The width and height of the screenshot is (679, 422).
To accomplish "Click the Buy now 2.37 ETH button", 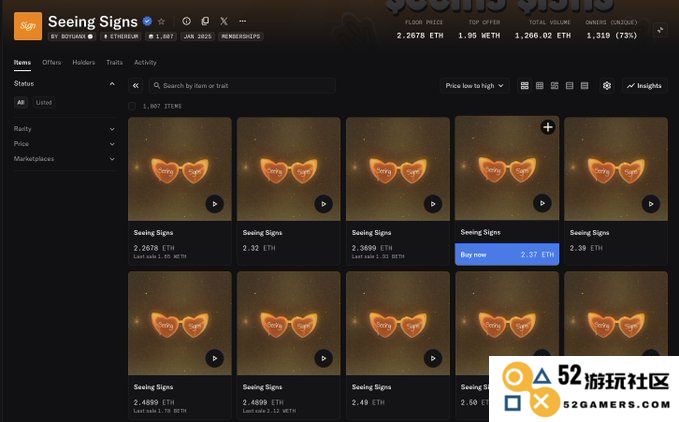I will 507,254.
